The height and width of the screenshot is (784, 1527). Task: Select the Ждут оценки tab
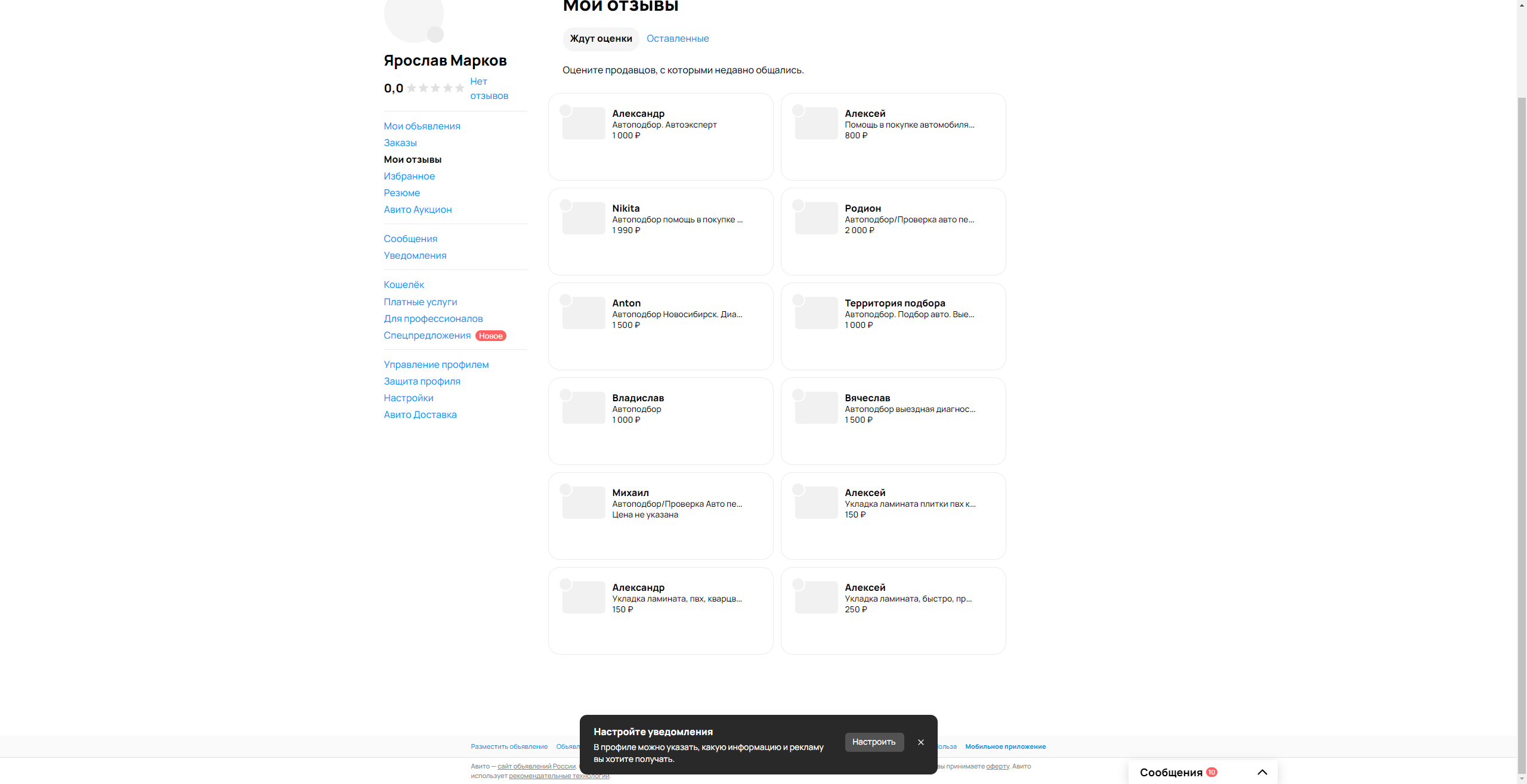pos(601,39)
